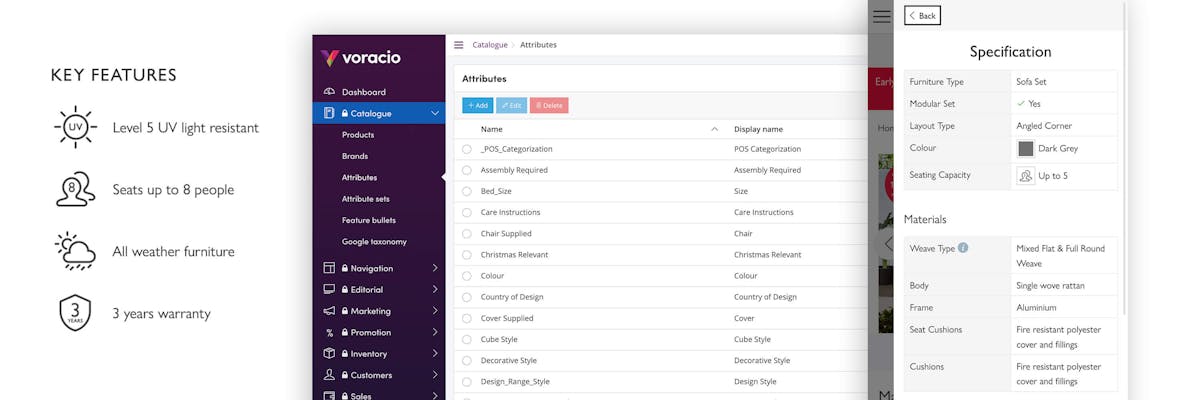The height and width of the screenshot is (400, 1200).
Task: Click the previous-slide arrow on storefront page
Action: (887, 243)
